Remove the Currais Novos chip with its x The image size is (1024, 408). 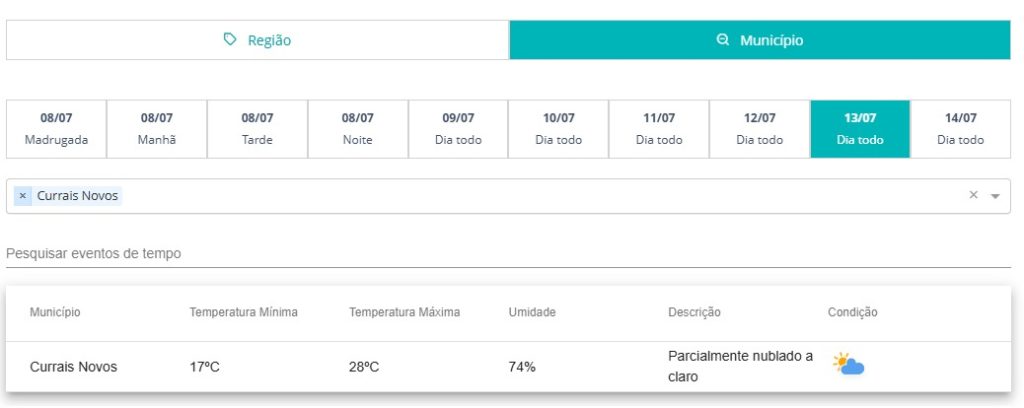point(23,195)
